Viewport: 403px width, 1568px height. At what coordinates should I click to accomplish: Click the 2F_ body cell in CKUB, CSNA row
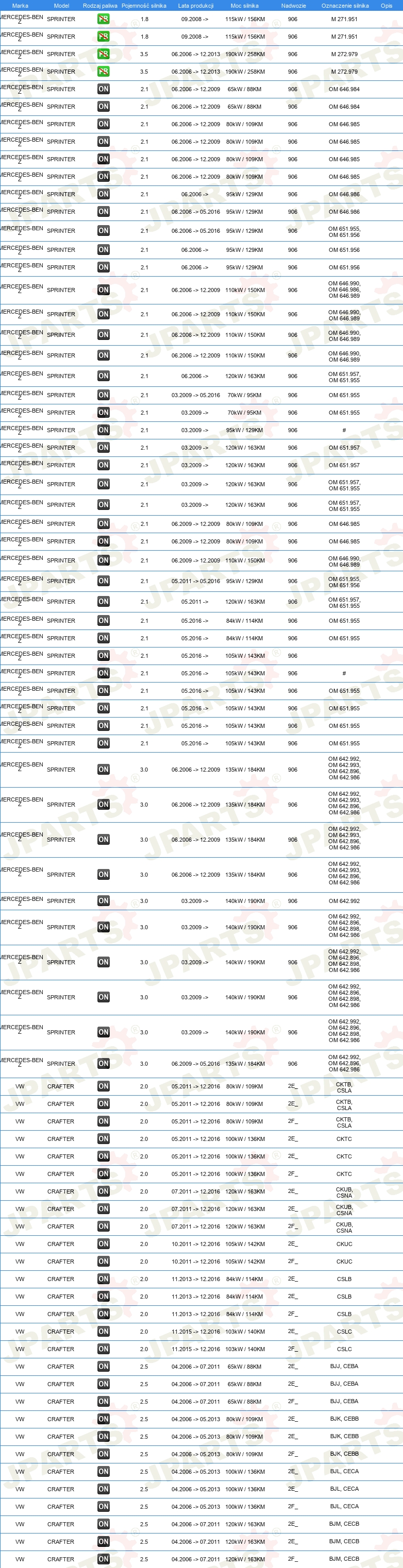click(x=293, y=1226)
